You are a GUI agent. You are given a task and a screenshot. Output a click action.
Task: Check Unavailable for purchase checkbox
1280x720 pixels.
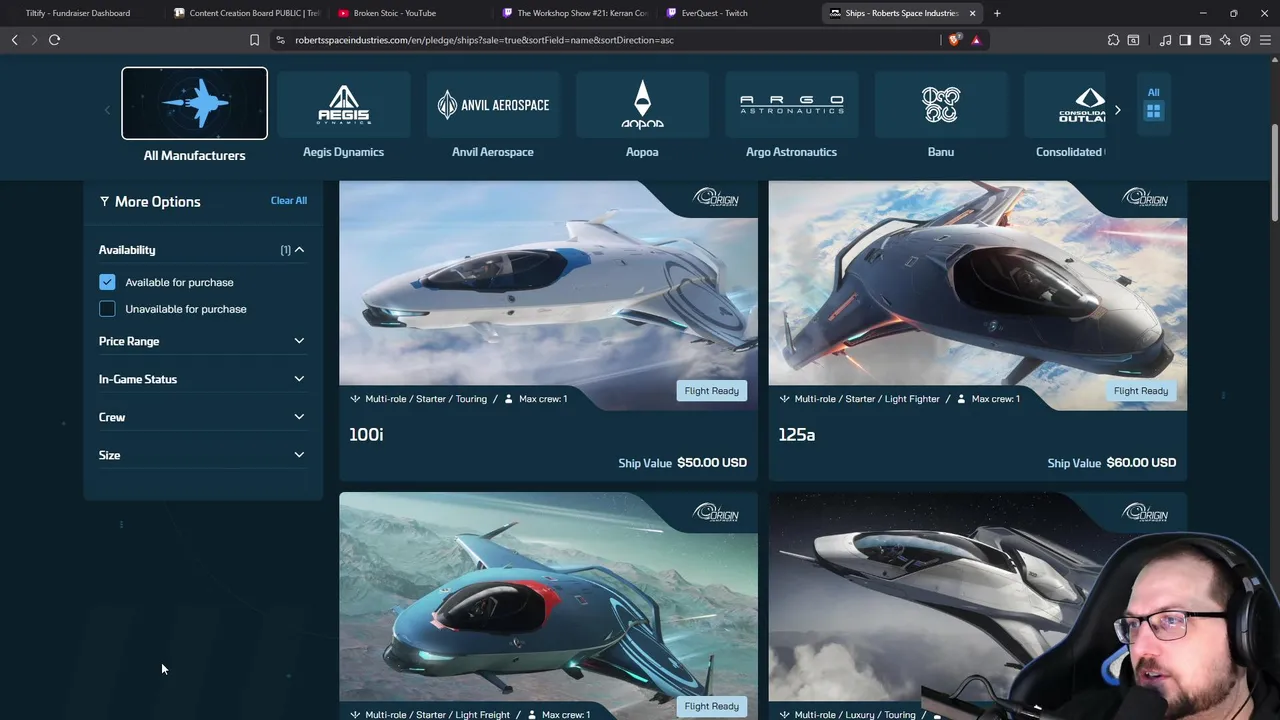pos(107,309)
